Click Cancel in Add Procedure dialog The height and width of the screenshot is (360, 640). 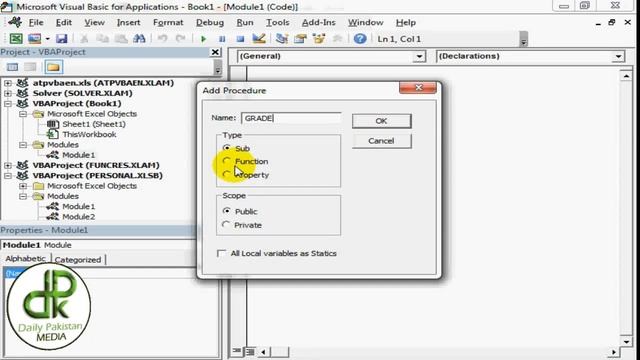coord(382,141)
